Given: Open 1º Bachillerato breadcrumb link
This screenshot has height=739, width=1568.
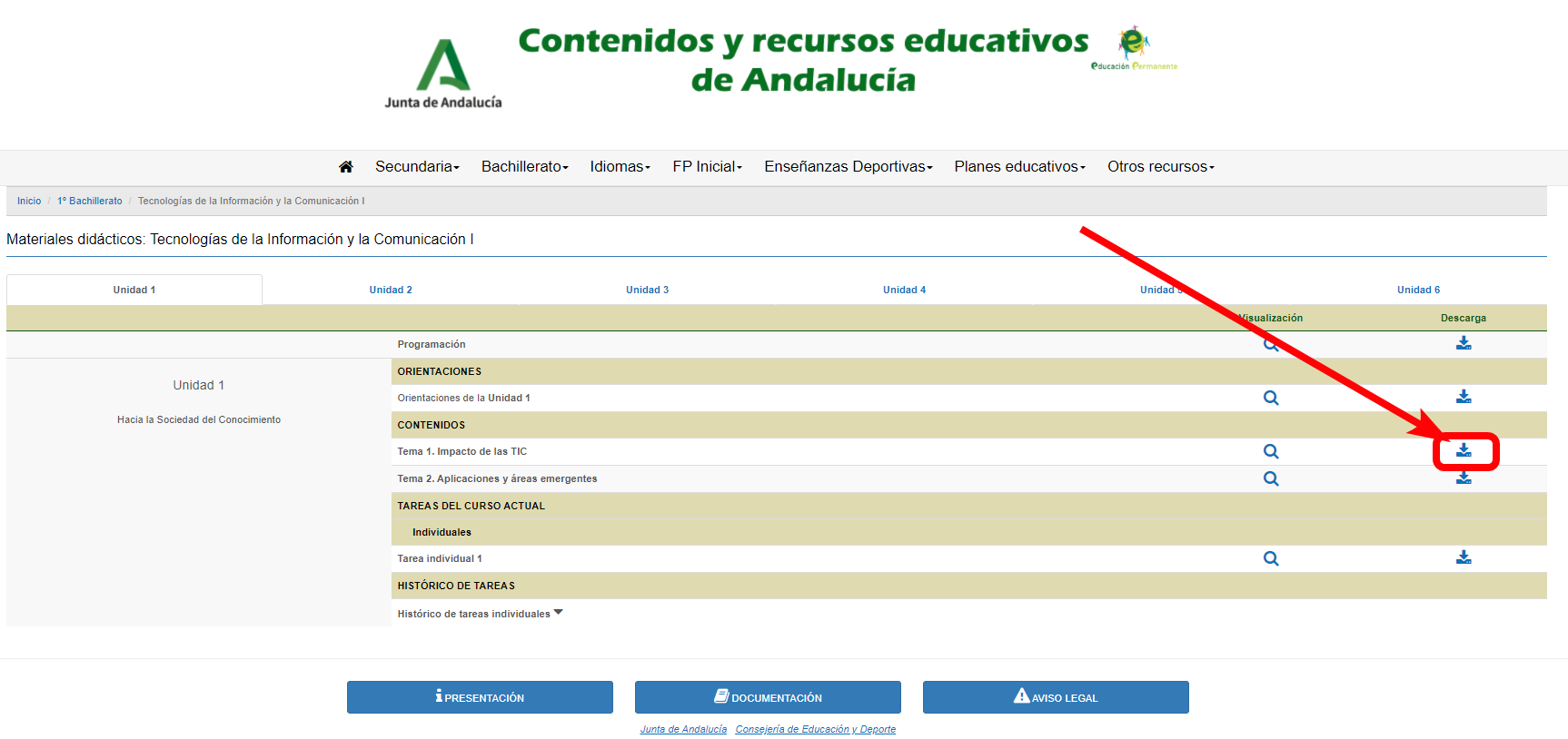Looking at the screenshot, I should tap(90, 202).
